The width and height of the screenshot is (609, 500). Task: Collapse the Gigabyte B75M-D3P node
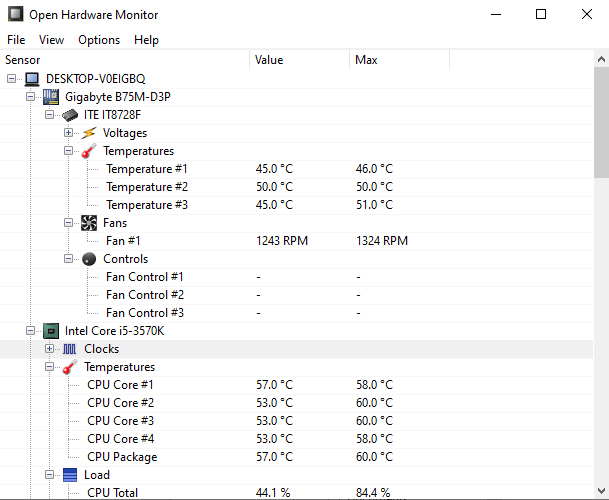(x=30, y=97)
